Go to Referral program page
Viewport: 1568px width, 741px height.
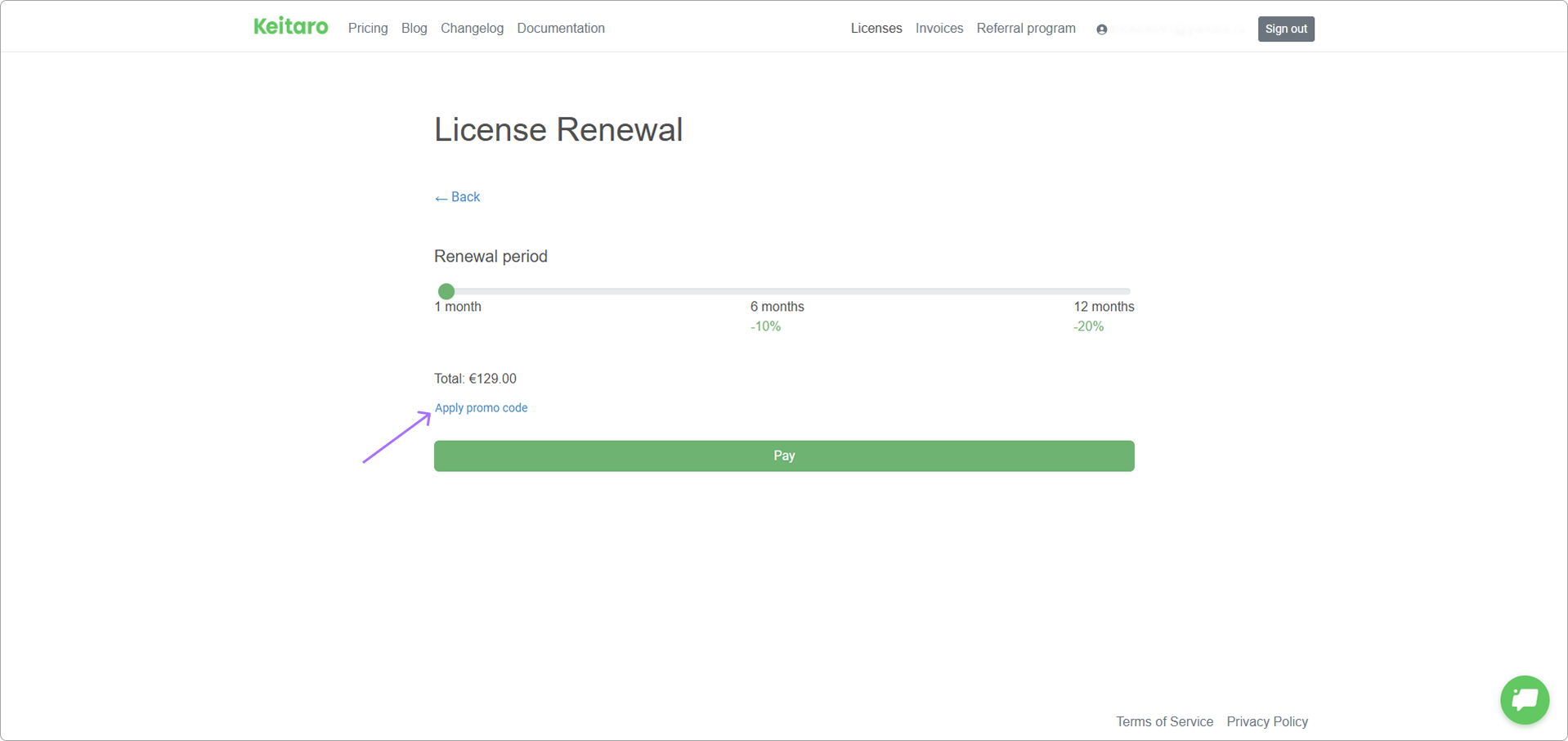click(1025, 29)
